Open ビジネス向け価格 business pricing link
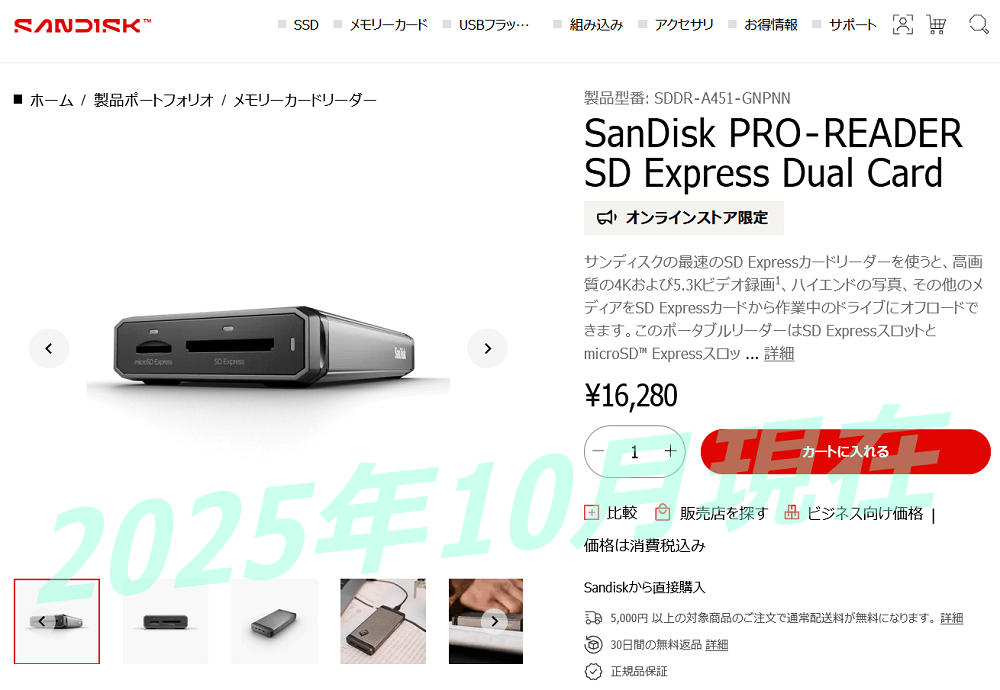This screenshot has height=690, width=1000. click(865, 513)
